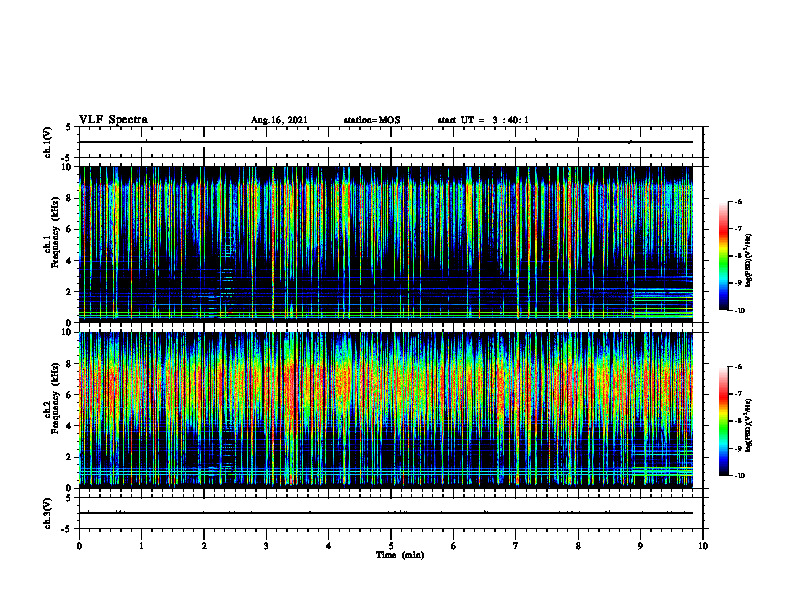This screenshot has width=792, height=612.
Task: Select the "-10" label on ch.2 colorbar
Action: click(x=739, y=476)
